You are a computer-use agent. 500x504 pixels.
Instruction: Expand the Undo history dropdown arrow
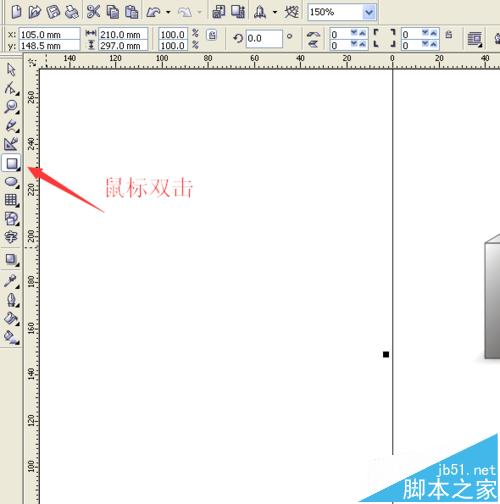pyautogui.click(x=168, y=12)
